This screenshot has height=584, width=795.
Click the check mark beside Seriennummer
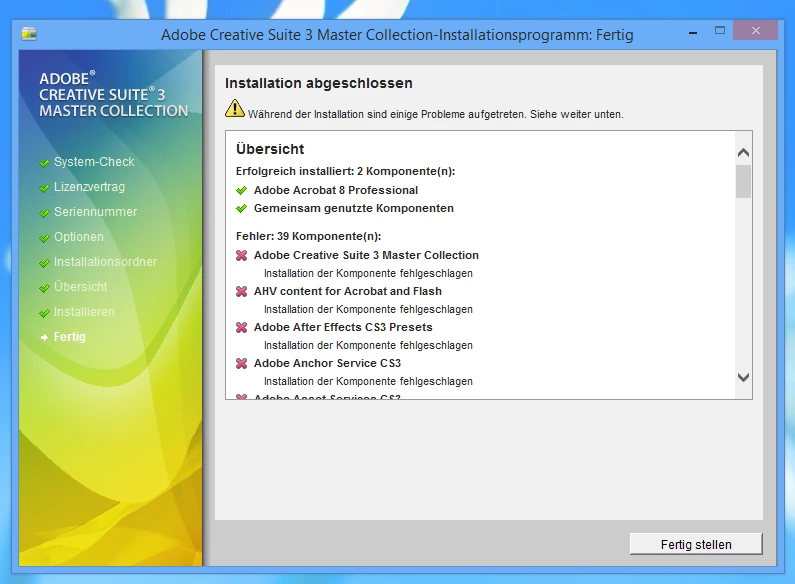coord(45,213)
